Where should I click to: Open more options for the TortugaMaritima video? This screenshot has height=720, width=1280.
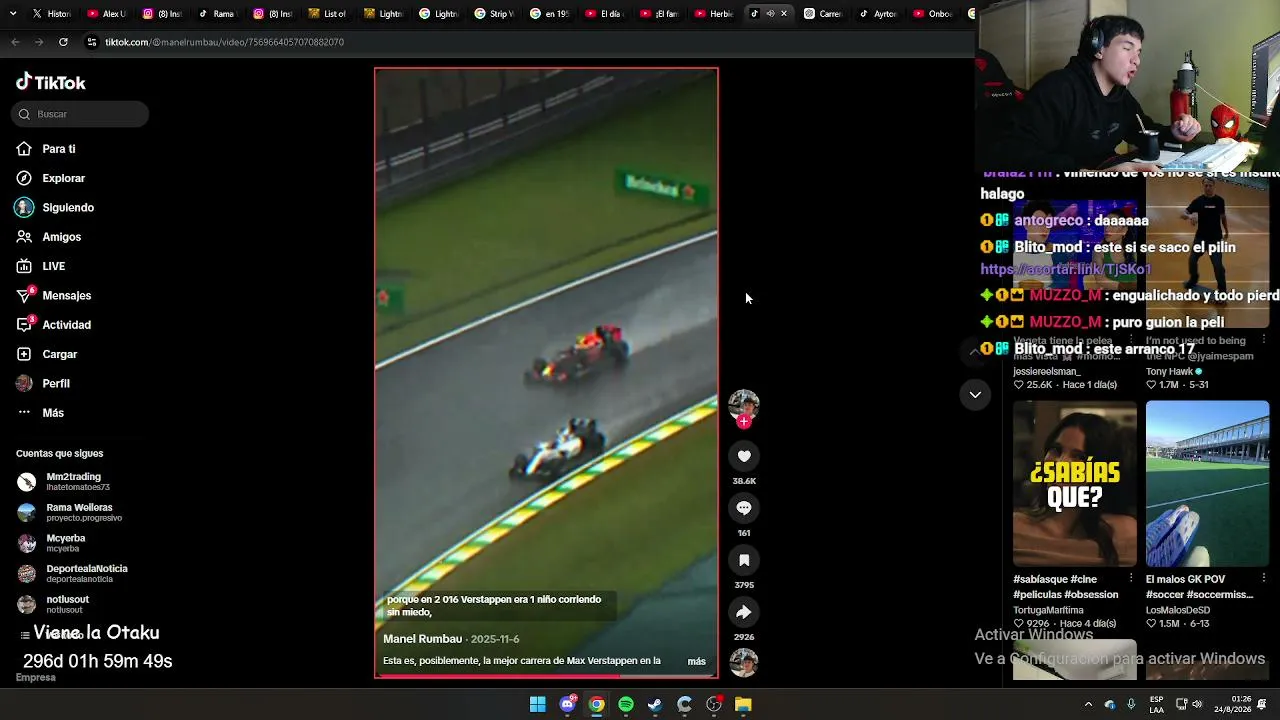pos(1131,578)
